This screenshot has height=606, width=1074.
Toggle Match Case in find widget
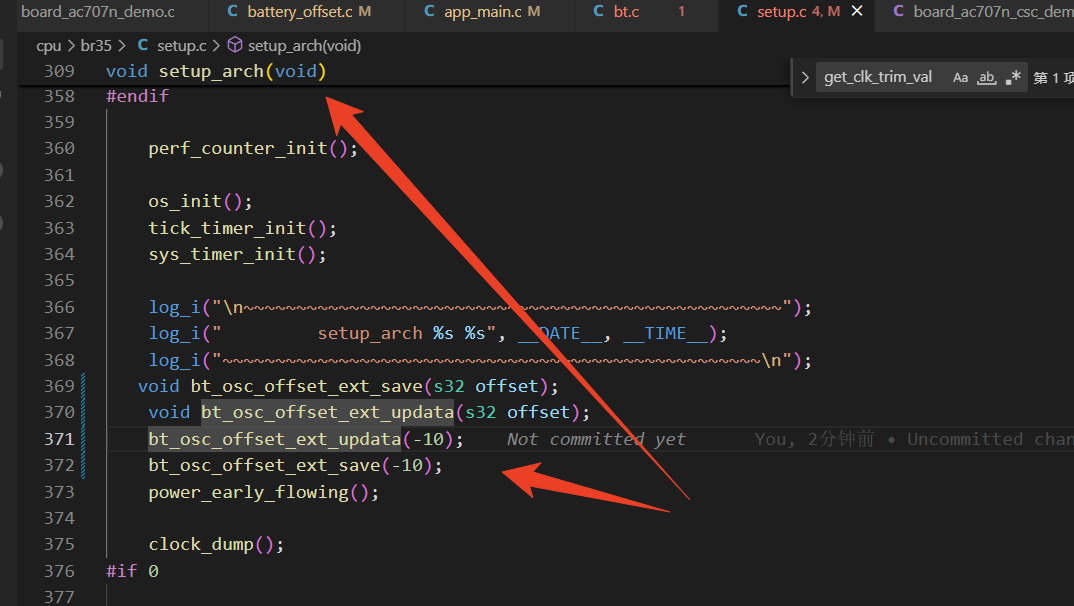point(960,77)
